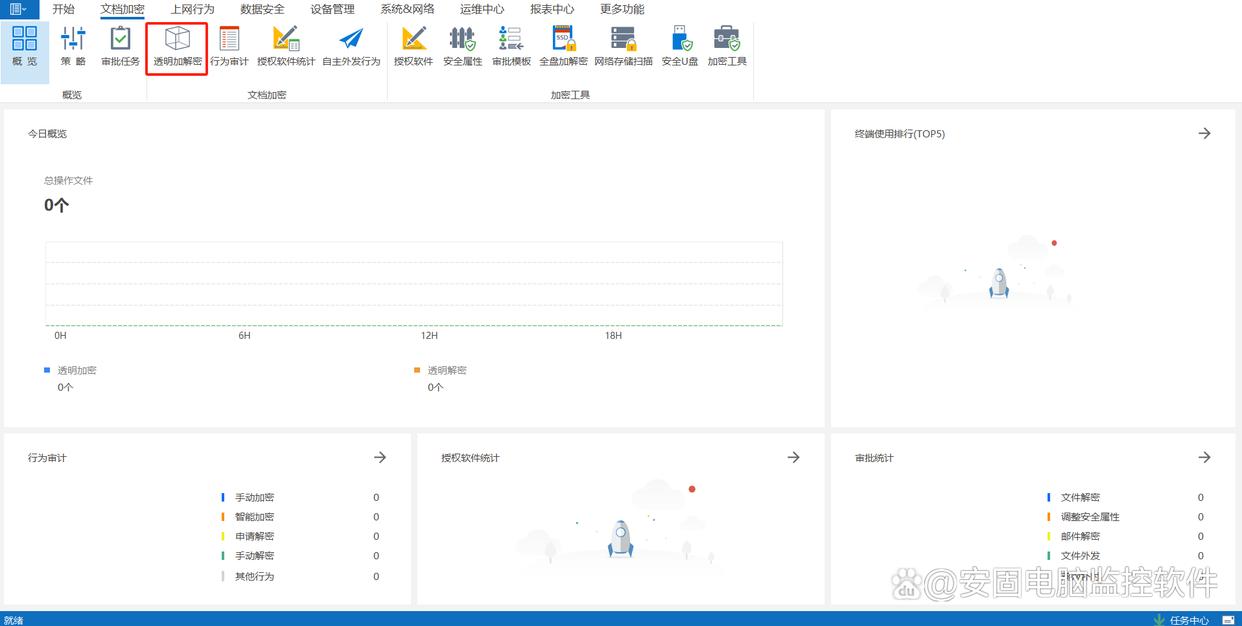Open the application menu dropdown at top-left
1242x626 pixels.
click(x=18, y=9)
